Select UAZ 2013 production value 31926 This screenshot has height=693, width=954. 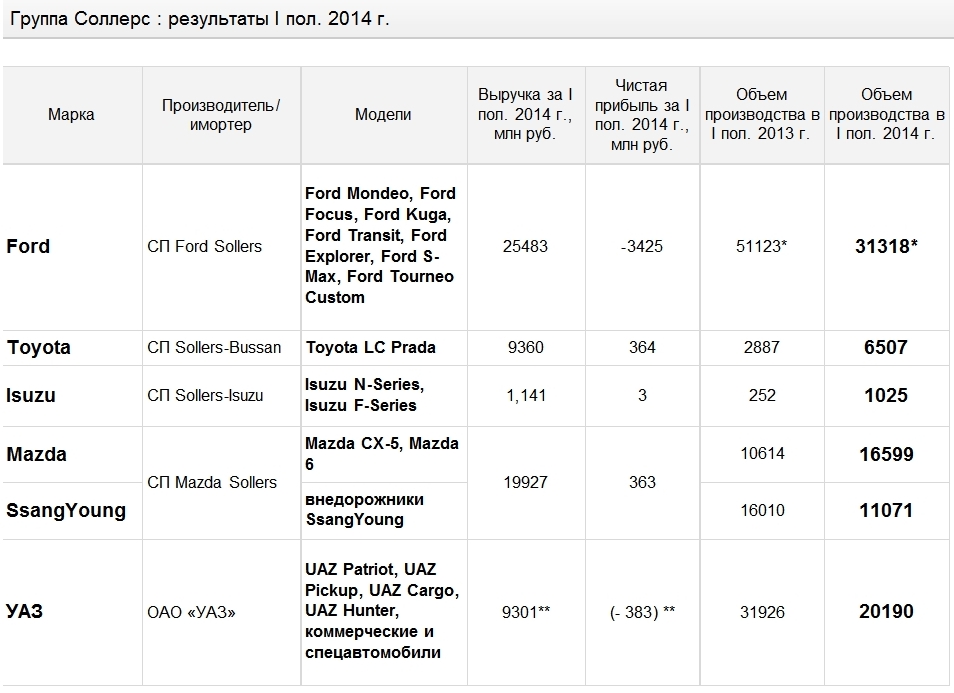coord(762,612)
